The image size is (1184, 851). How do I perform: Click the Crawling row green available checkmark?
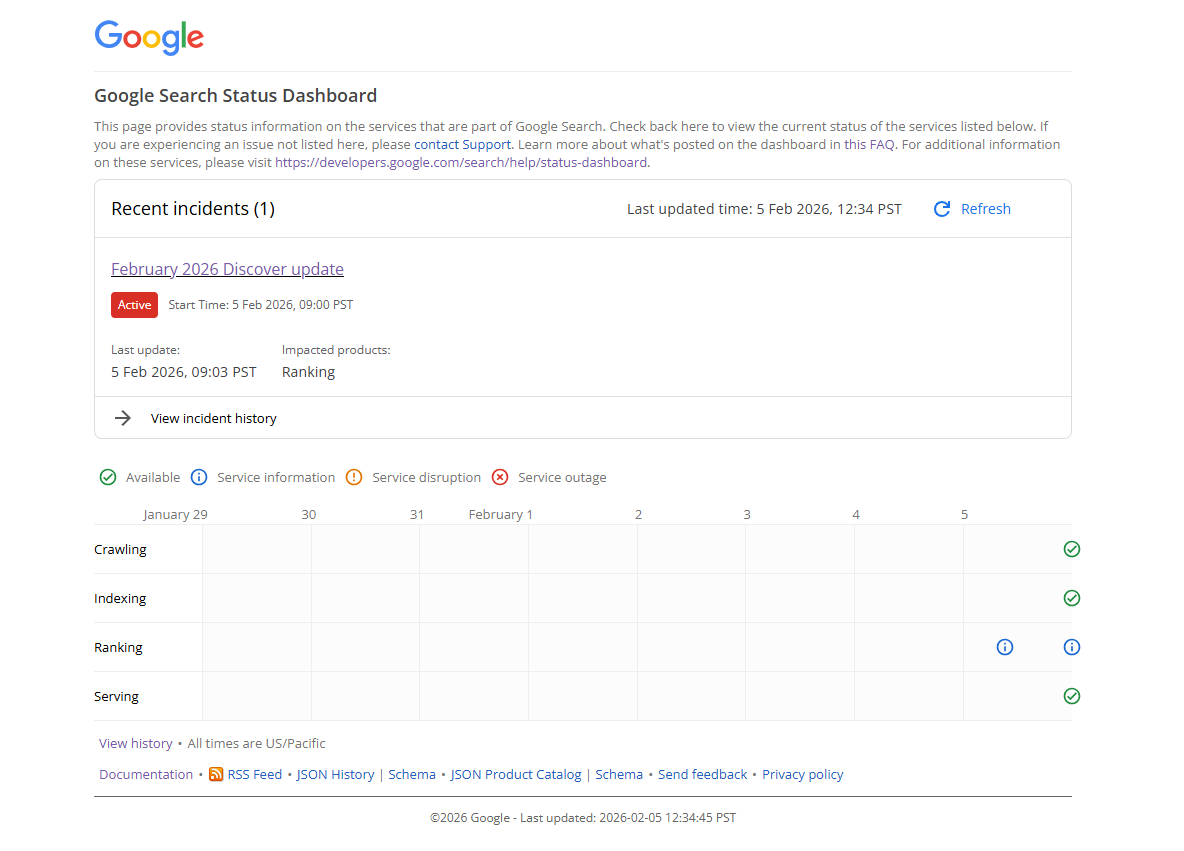(x=1072, y=549)
